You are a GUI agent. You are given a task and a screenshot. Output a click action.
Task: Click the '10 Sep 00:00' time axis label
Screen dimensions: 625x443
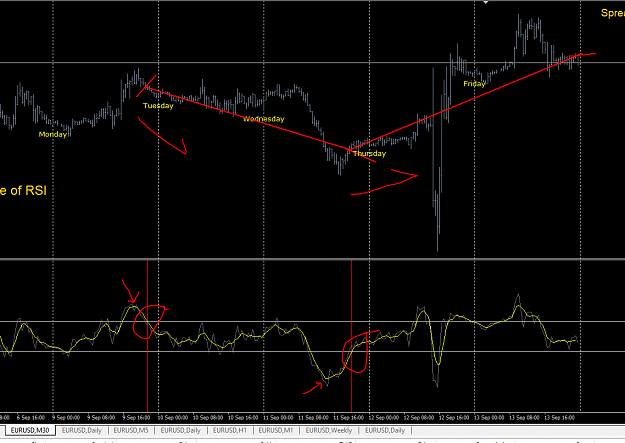pos(173,418)
